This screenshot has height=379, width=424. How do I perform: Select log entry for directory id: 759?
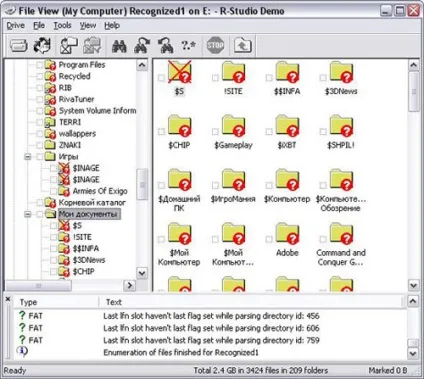click(x=211, y=340)
